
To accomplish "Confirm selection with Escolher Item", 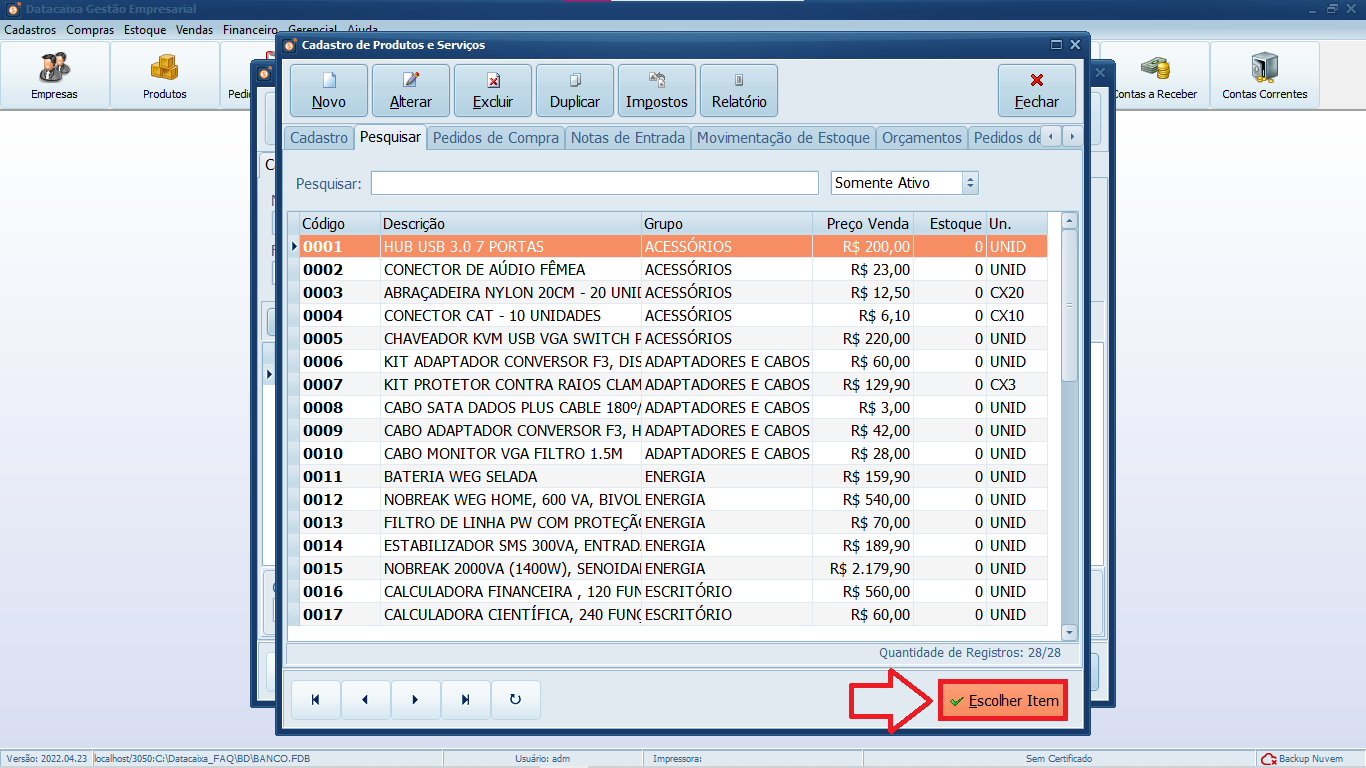I will click(x=1003, y=701).
